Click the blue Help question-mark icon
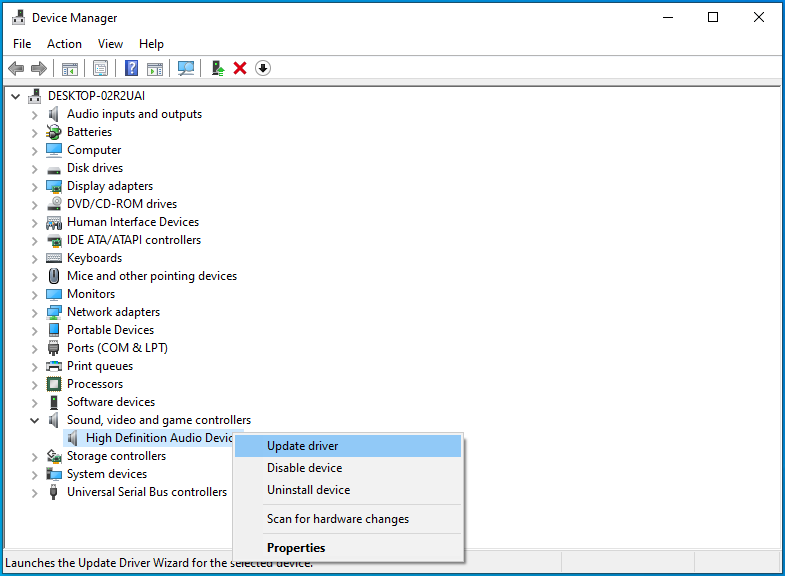Image resolution: width=785 pixels, height=576 pixels. coord(131,68)
